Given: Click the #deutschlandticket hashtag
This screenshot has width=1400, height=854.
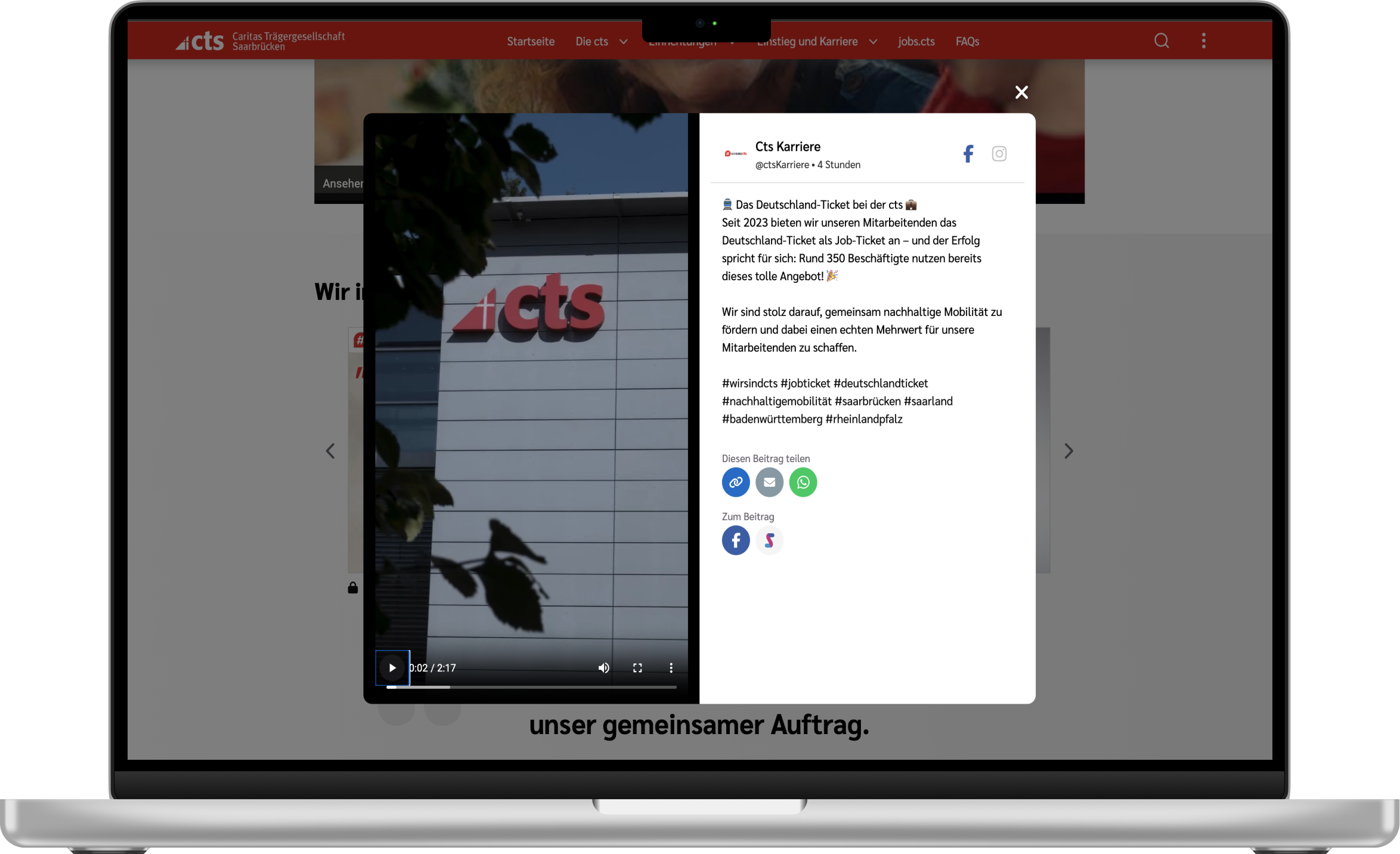Looking at the screenshot, I should 881,383.
